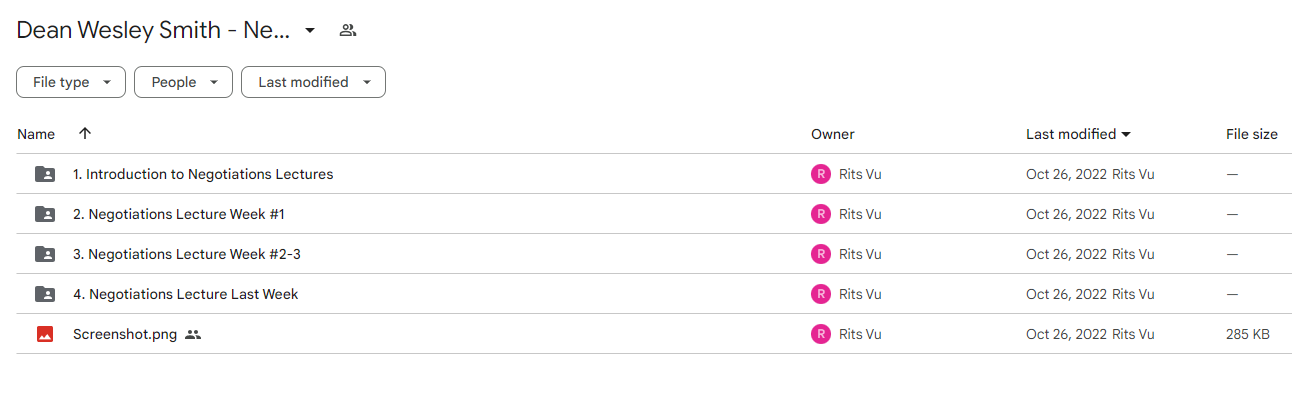Open the folder title dropdown arrow

coord(310,30)
